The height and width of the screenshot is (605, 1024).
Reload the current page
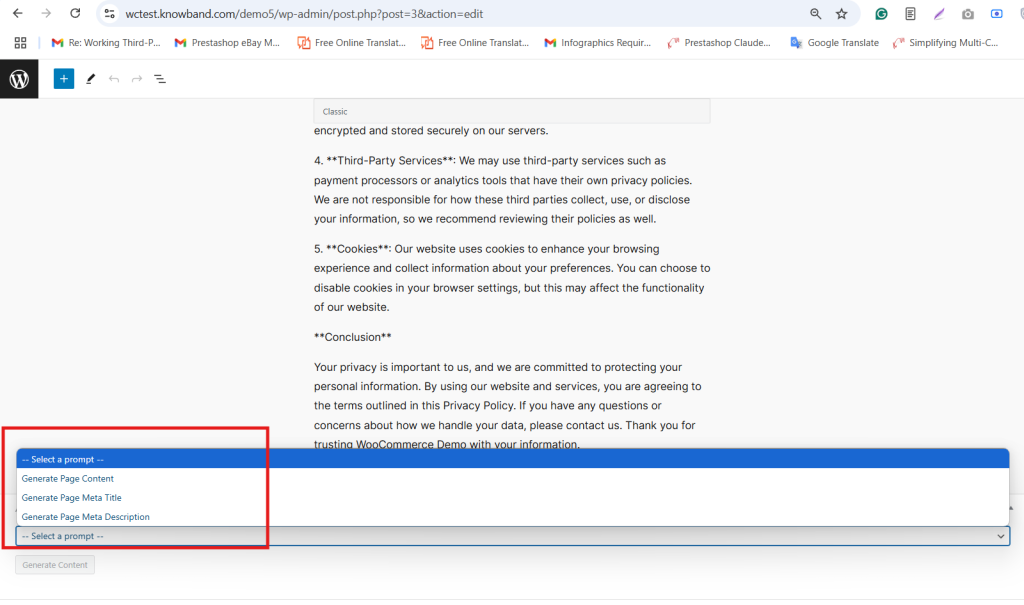click(75, 13)
